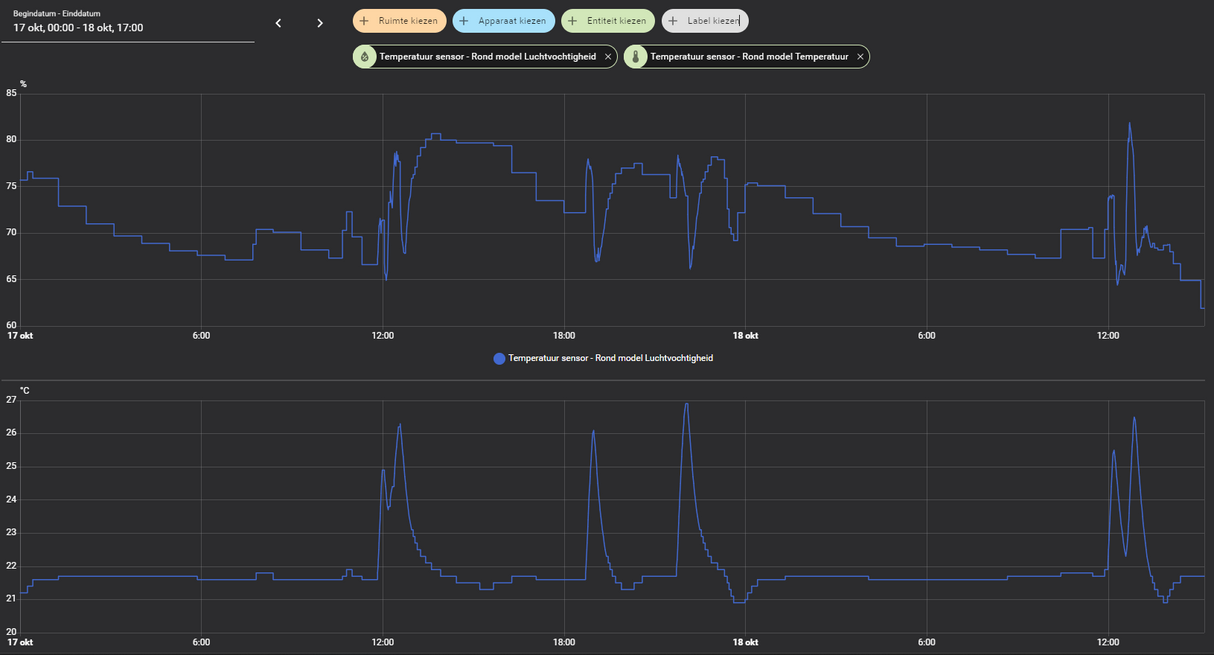The image size is (1214, 655).
Task: Click the 18 okt marker on temperature axis
Action: point(745,642)
